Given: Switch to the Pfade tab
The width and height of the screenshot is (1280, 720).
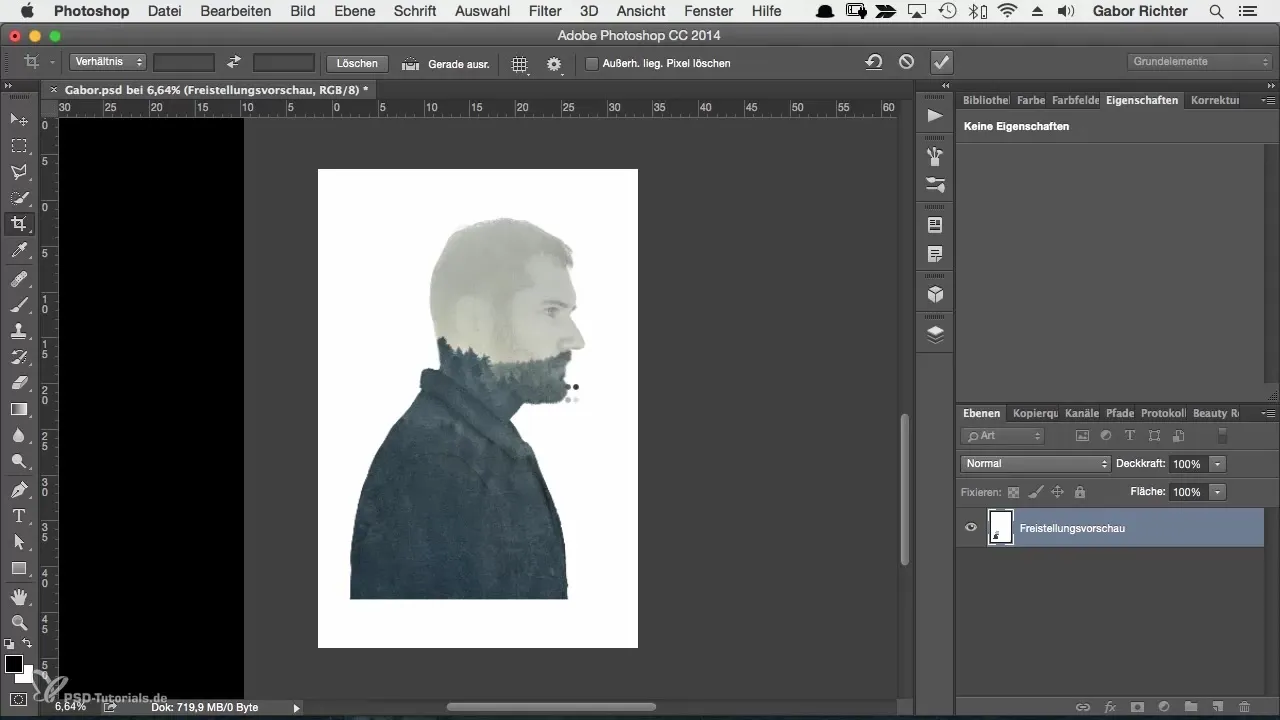Looking at the screenshot, I should point(1120,413).
